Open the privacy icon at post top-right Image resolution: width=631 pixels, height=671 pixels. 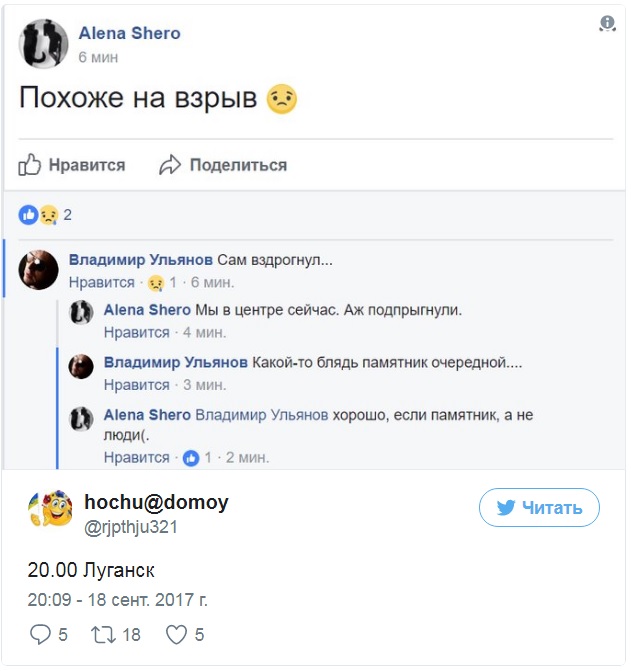(607, 24)
